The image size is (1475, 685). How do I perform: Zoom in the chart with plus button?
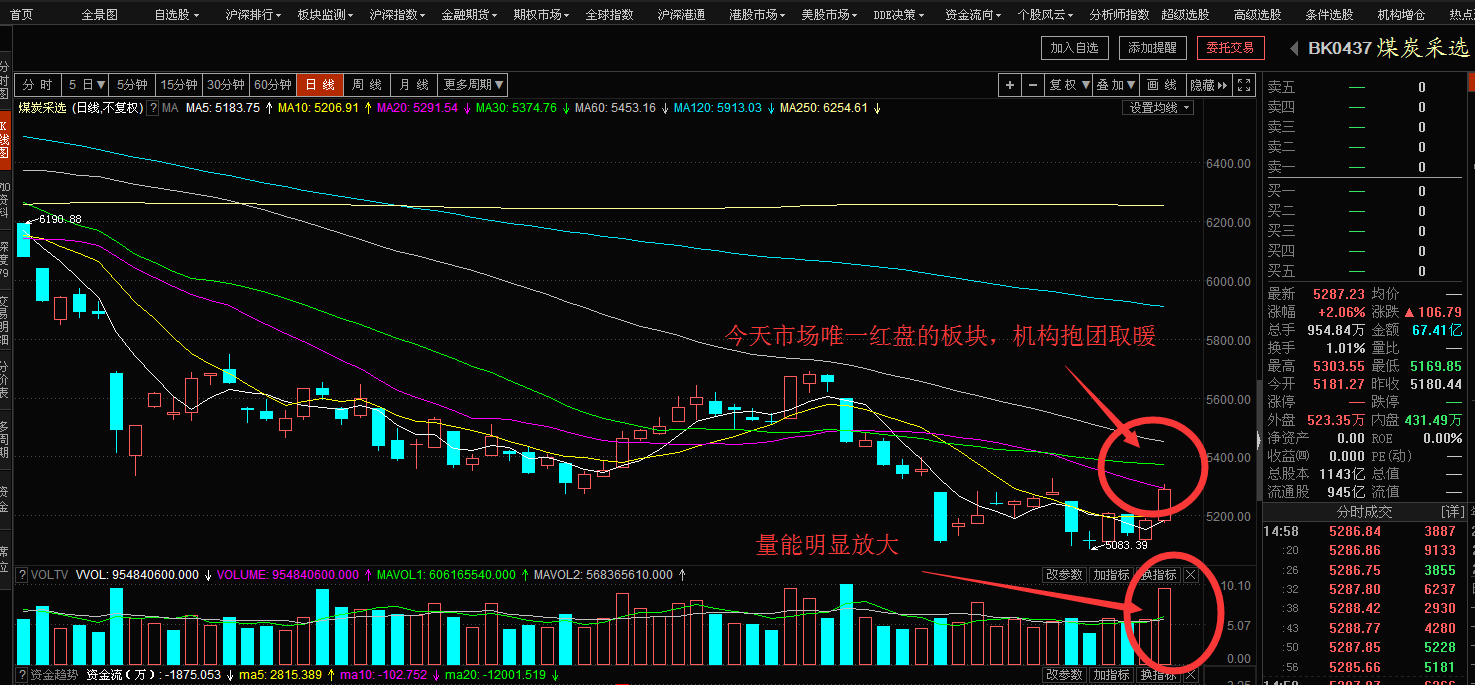tap(1010, 85)
